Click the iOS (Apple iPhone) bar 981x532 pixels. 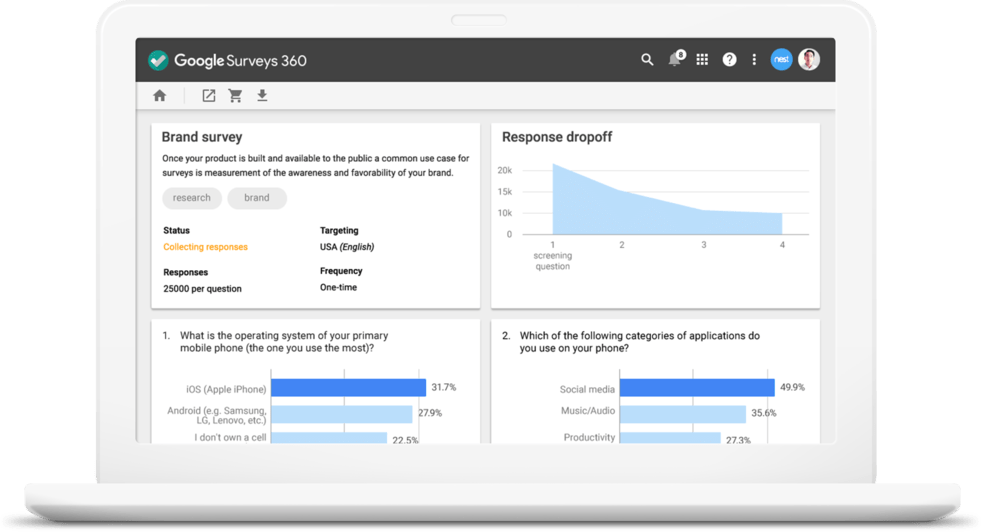click(348, 388)
